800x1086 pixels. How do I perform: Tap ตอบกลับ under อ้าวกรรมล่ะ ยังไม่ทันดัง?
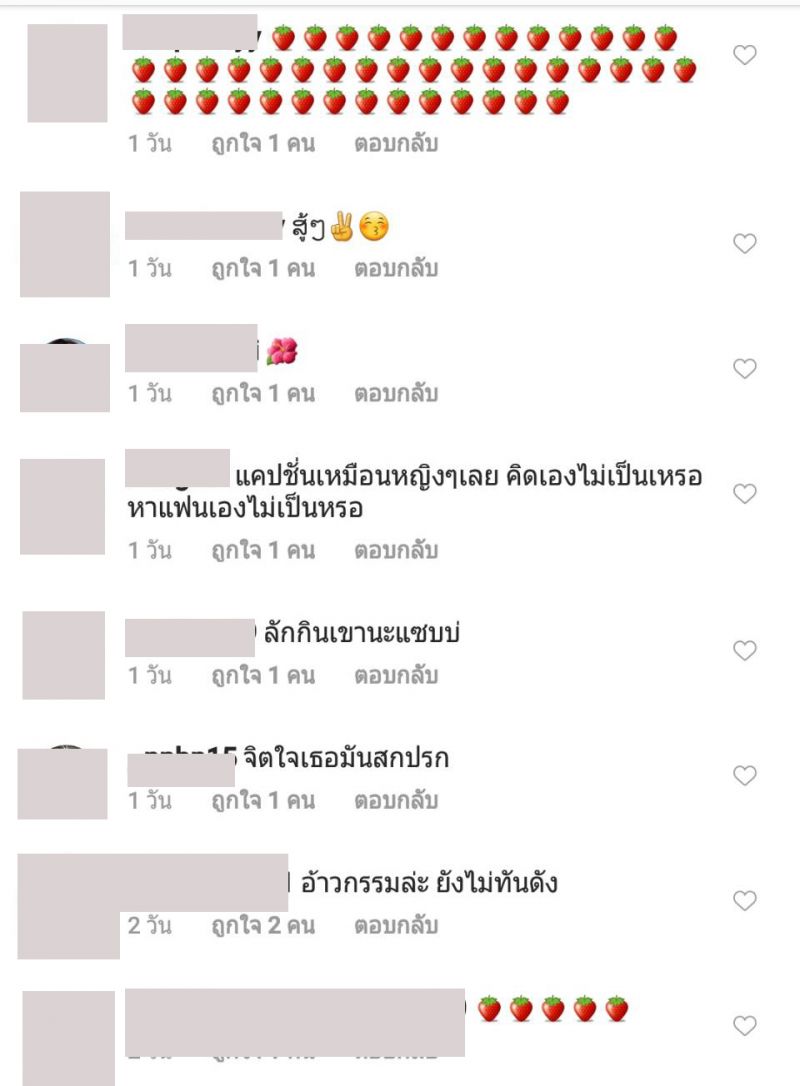[x=396, y=925]
